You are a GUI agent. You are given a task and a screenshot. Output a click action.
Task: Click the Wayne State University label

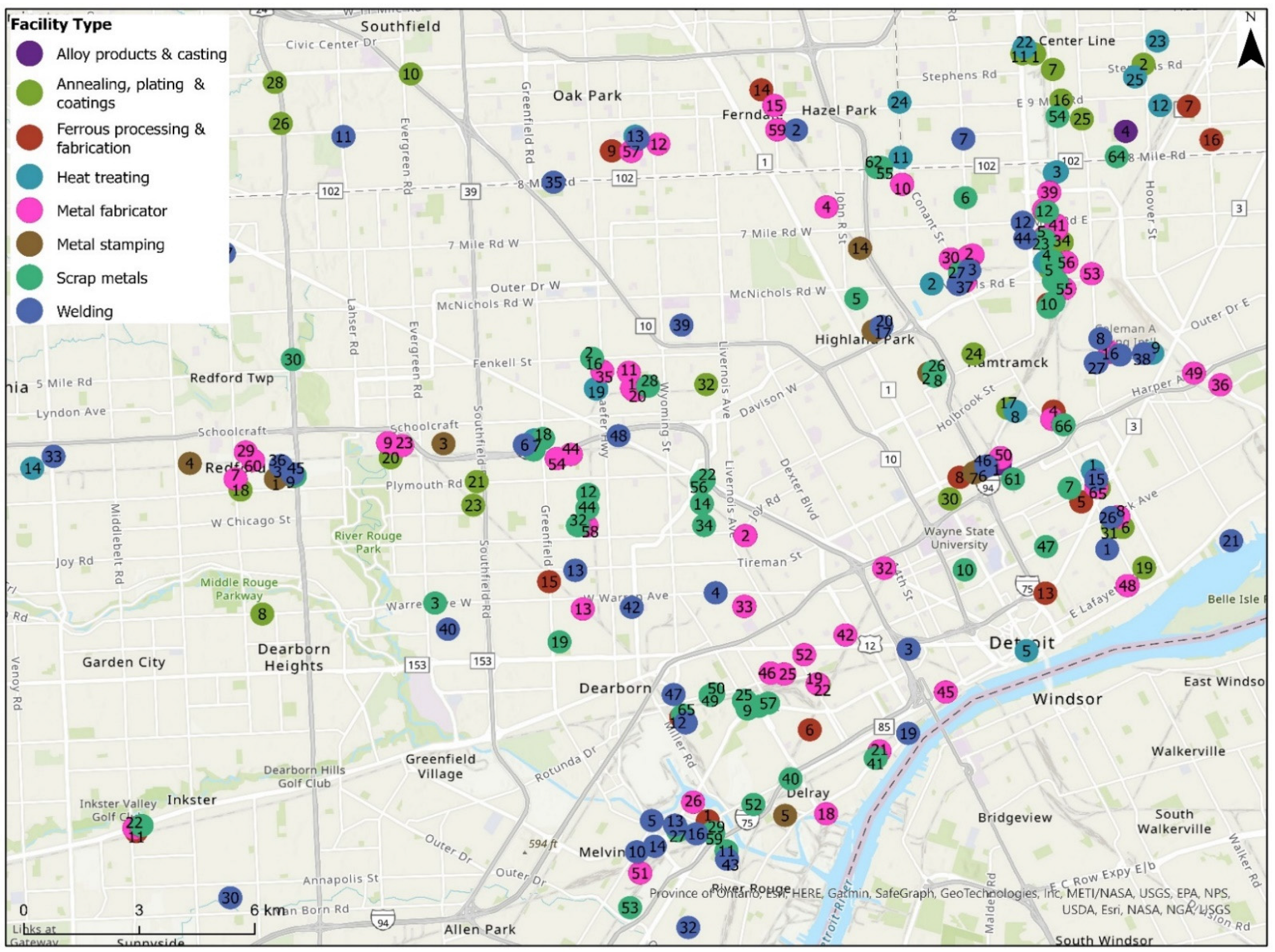click(959, 538)
